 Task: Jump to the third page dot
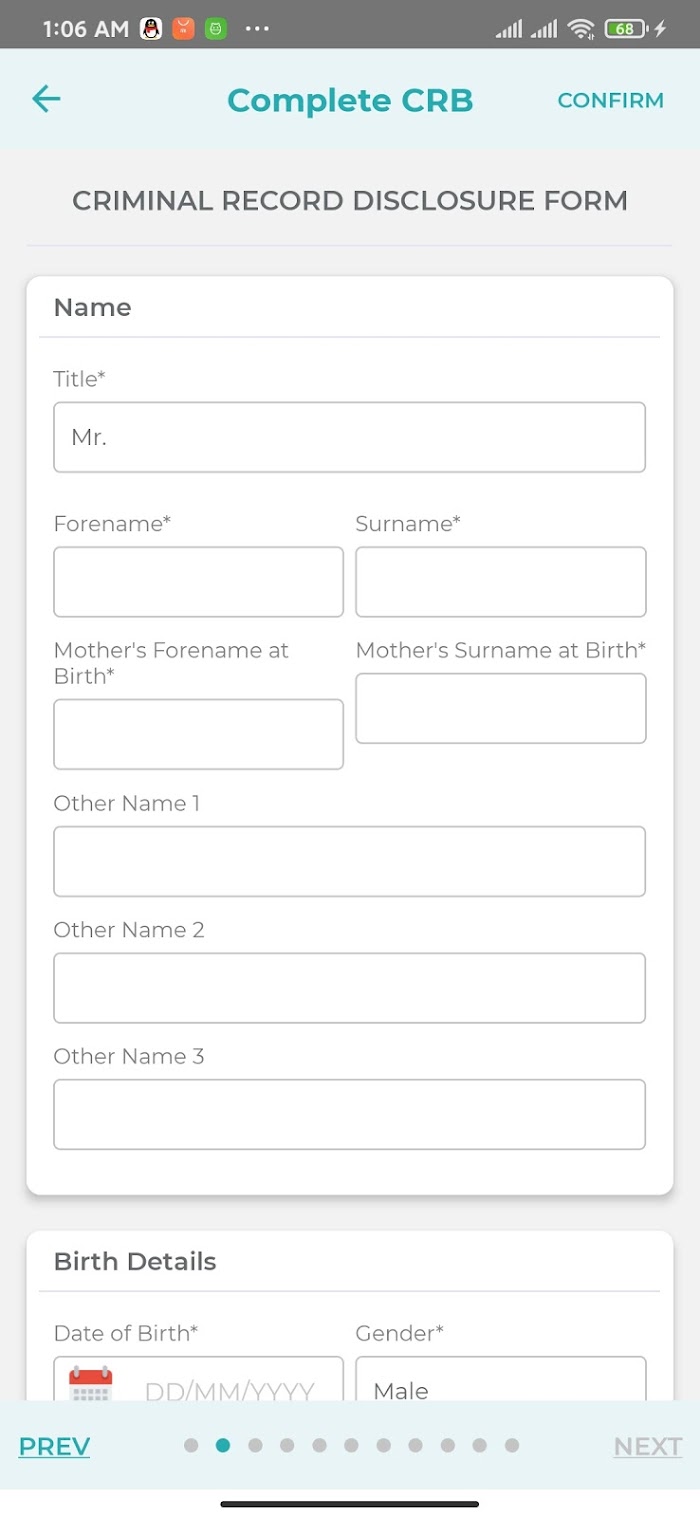255,1445
